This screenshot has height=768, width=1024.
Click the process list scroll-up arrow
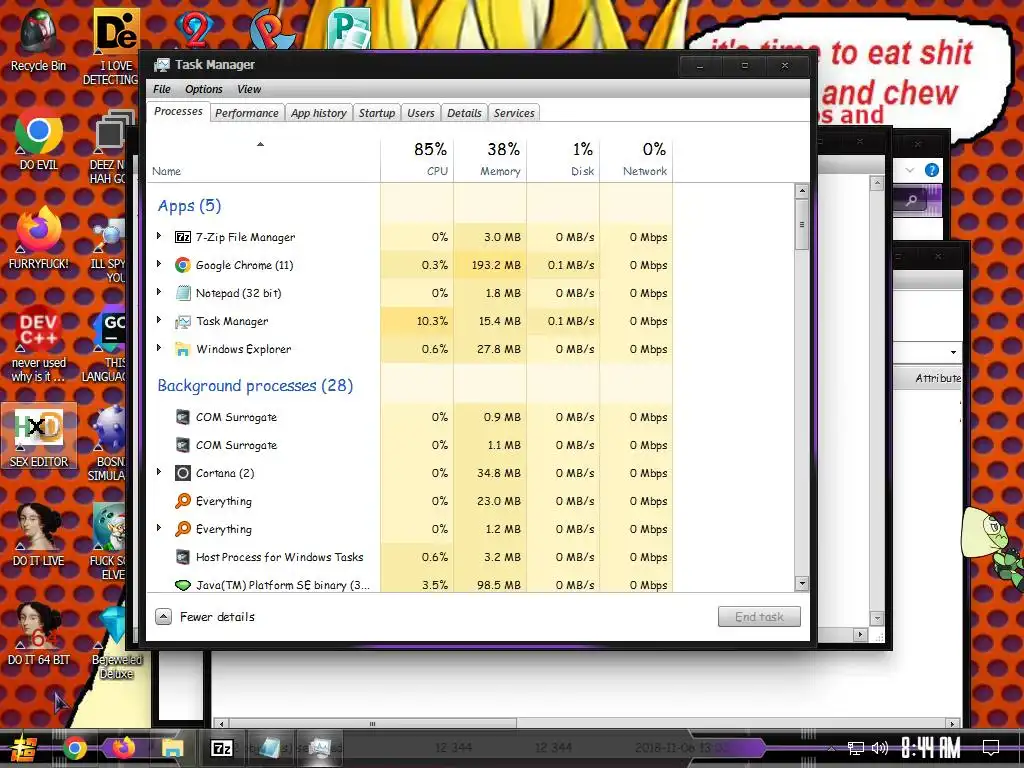(802, 191)
